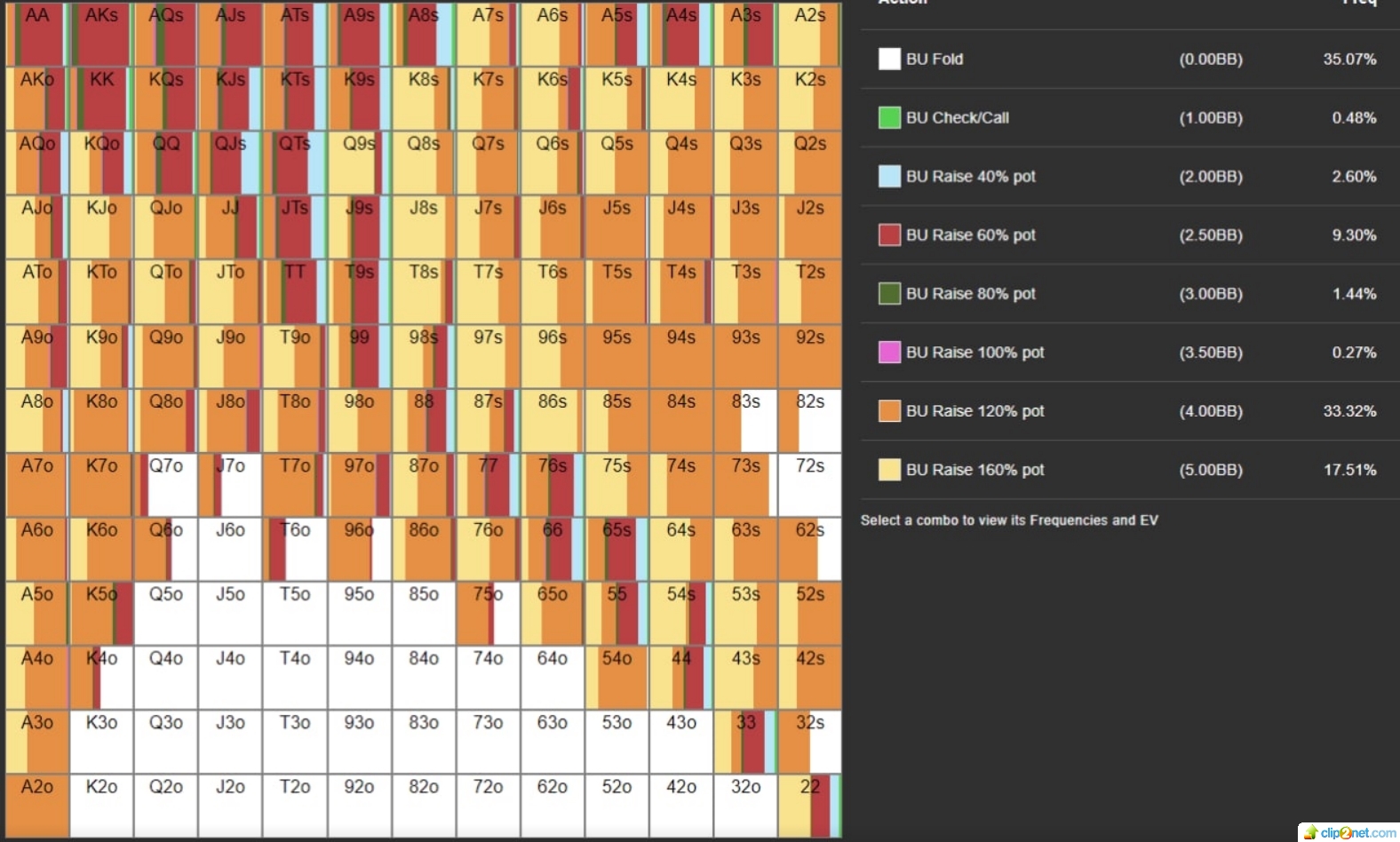1400x842 pixels.
Task: Select the 22 combo cell
Action: 810,806
